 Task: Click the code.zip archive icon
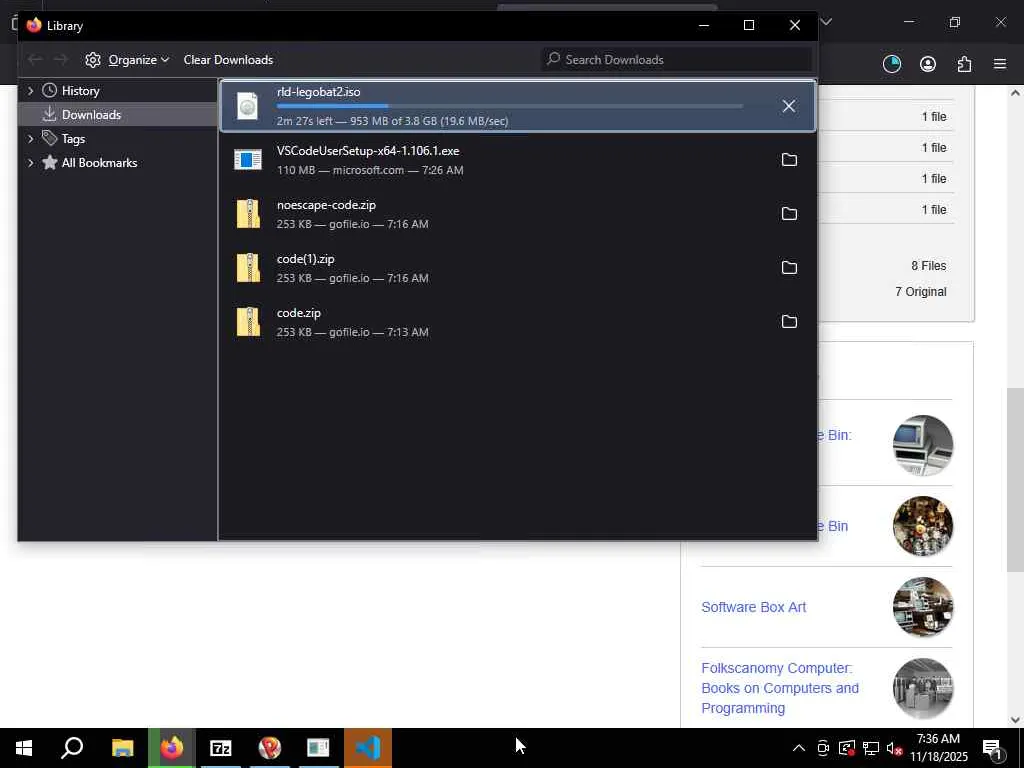[248, 322]
